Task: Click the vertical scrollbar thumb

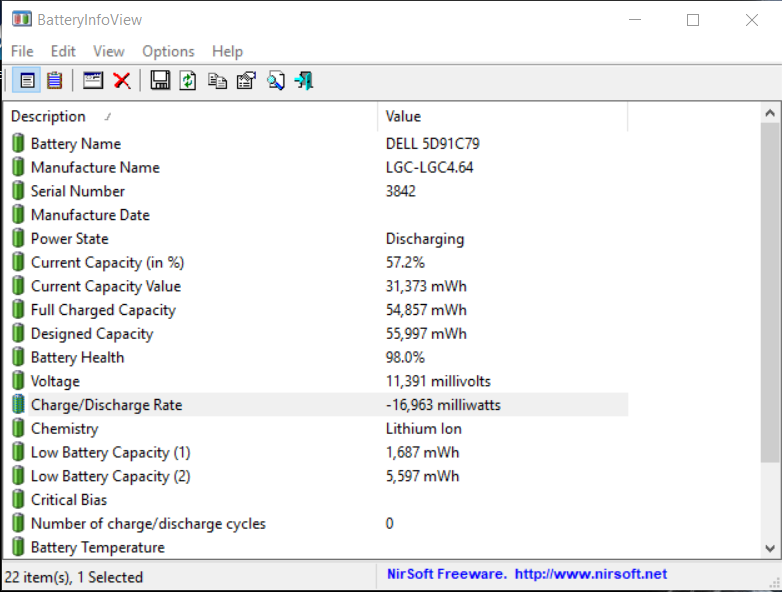Action: [770, 292]
